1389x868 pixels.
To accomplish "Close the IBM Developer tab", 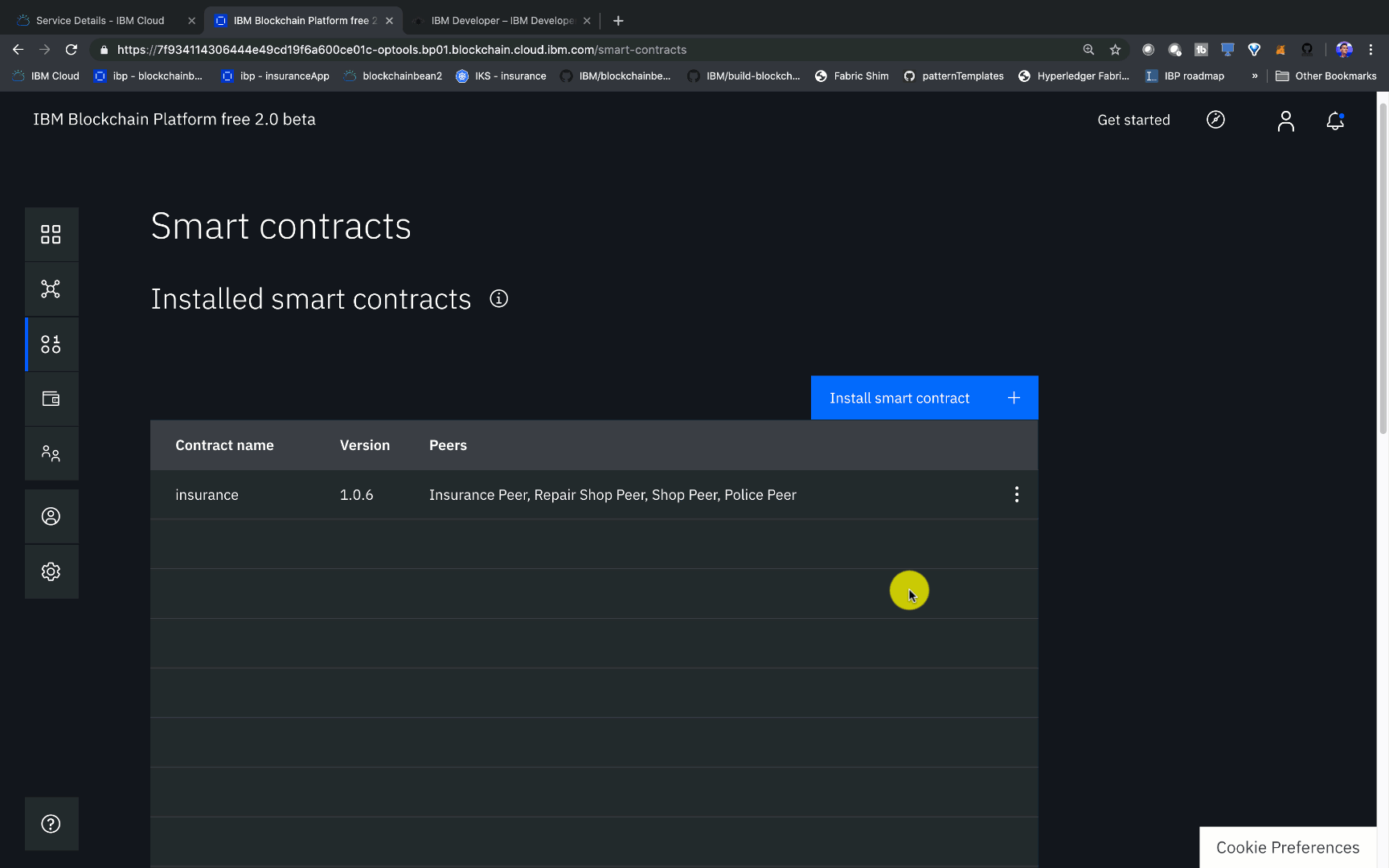I will 587,21.
